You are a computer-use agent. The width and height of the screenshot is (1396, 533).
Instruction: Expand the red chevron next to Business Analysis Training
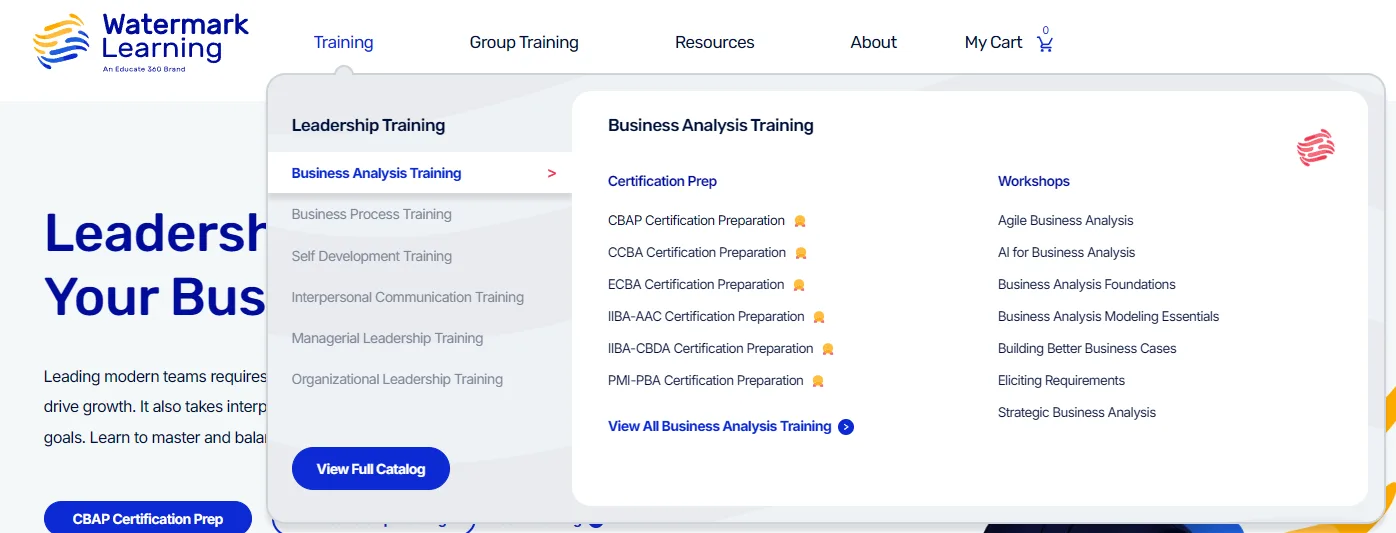pyautogui.click(x=552, y=173)
